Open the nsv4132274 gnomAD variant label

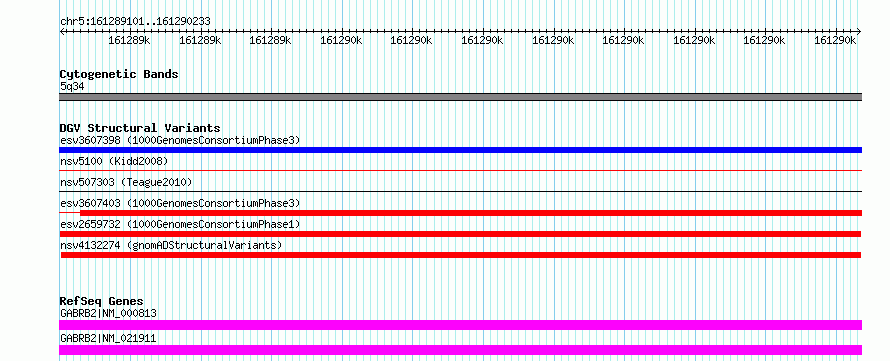[171, 245]
